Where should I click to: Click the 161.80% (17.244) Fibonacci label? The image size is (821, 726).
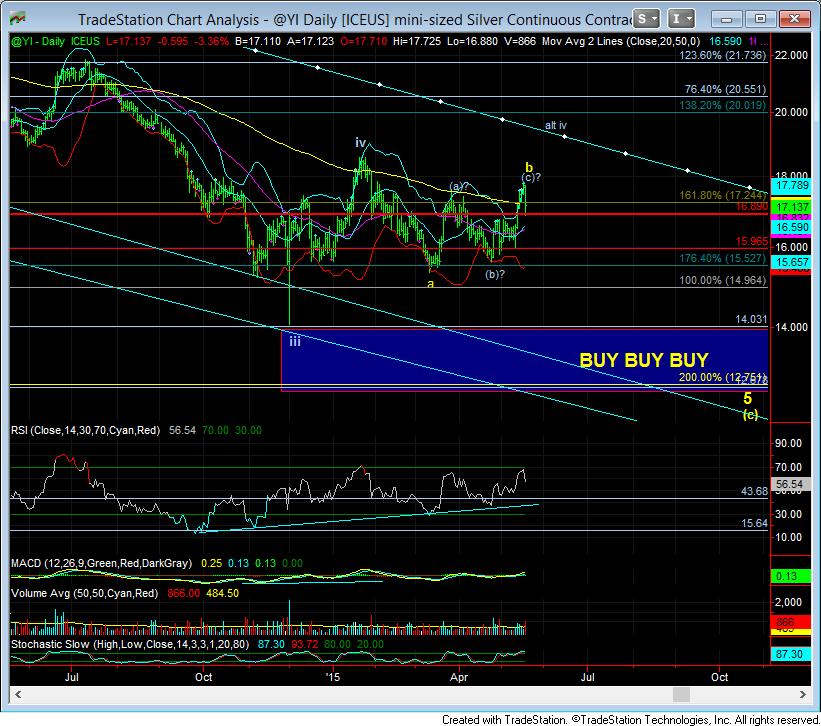point(715,195)
